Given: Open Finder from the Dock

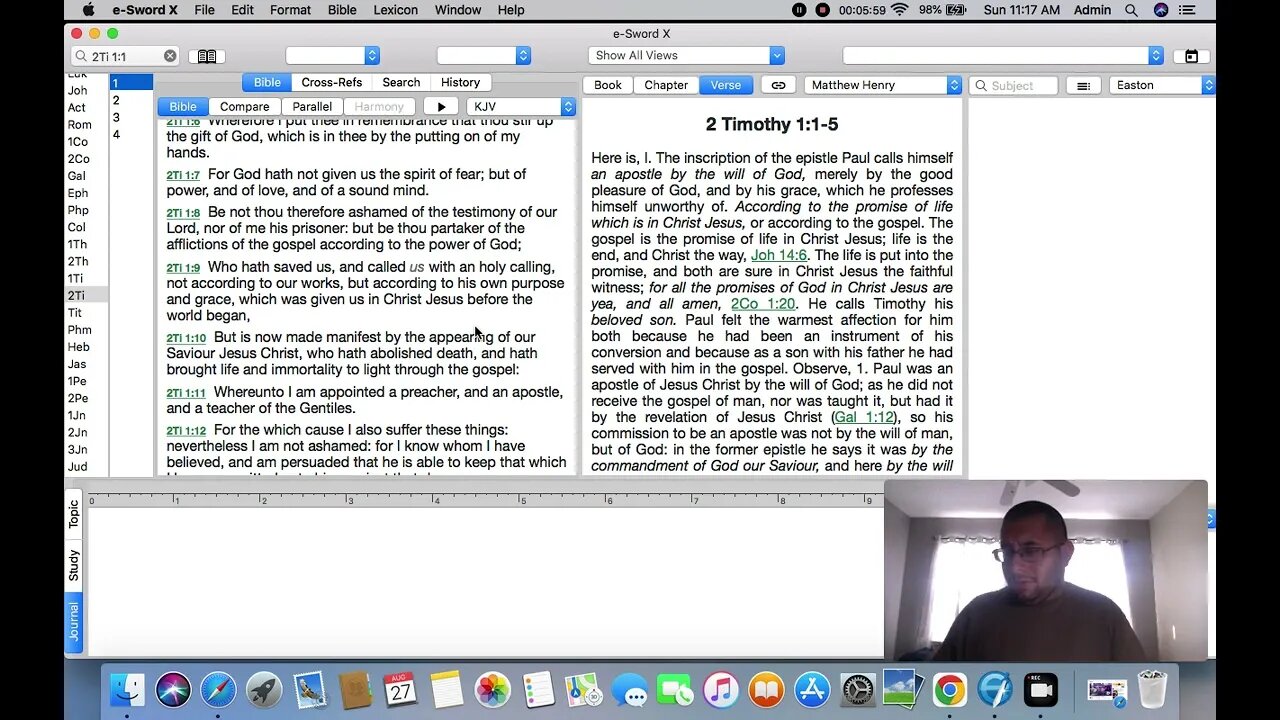Looking at the screenshot, I should [x=127, y=690].
